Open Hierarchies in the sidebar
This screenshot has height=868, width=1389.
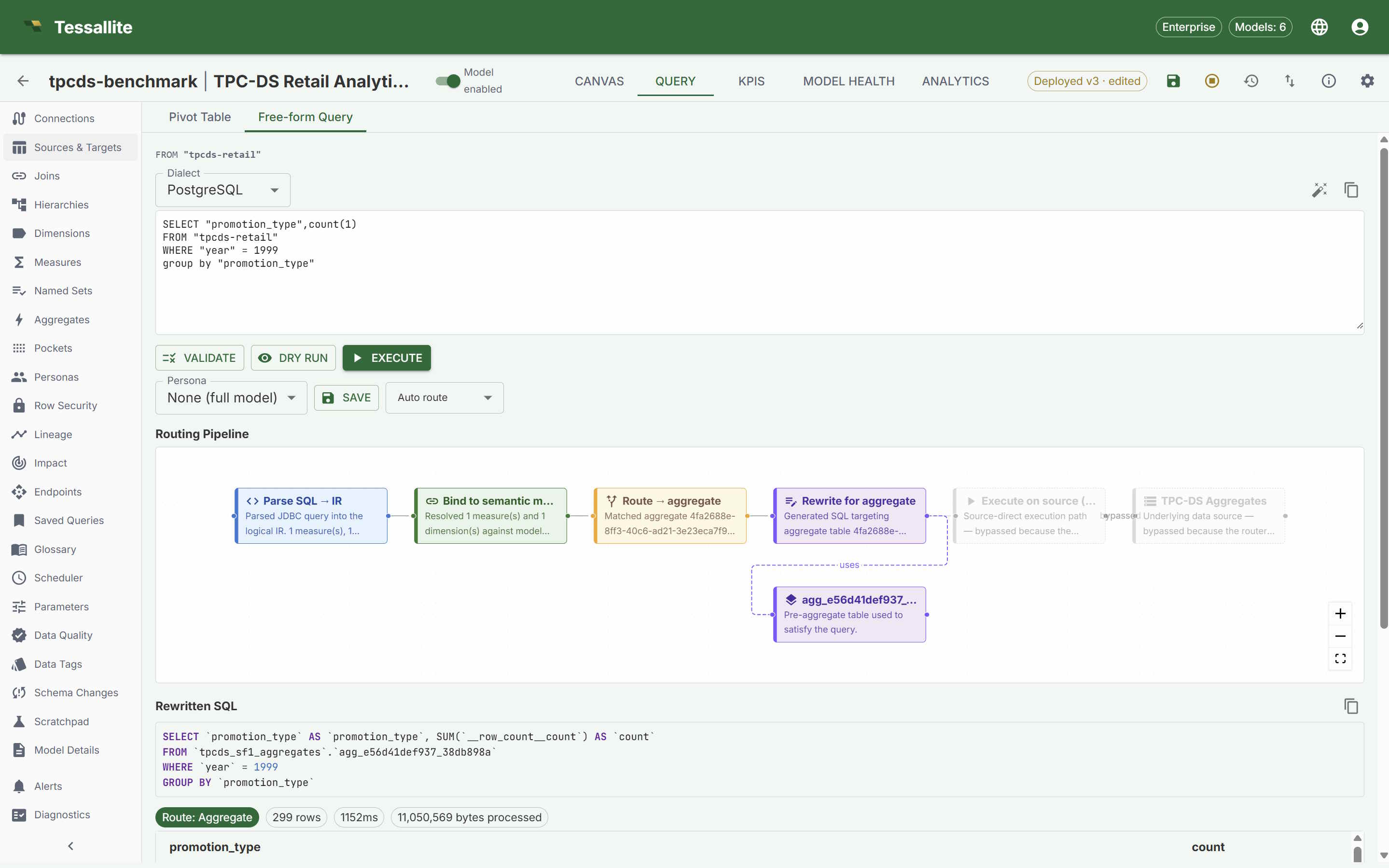pyautogui.click(x=70, y=205)
